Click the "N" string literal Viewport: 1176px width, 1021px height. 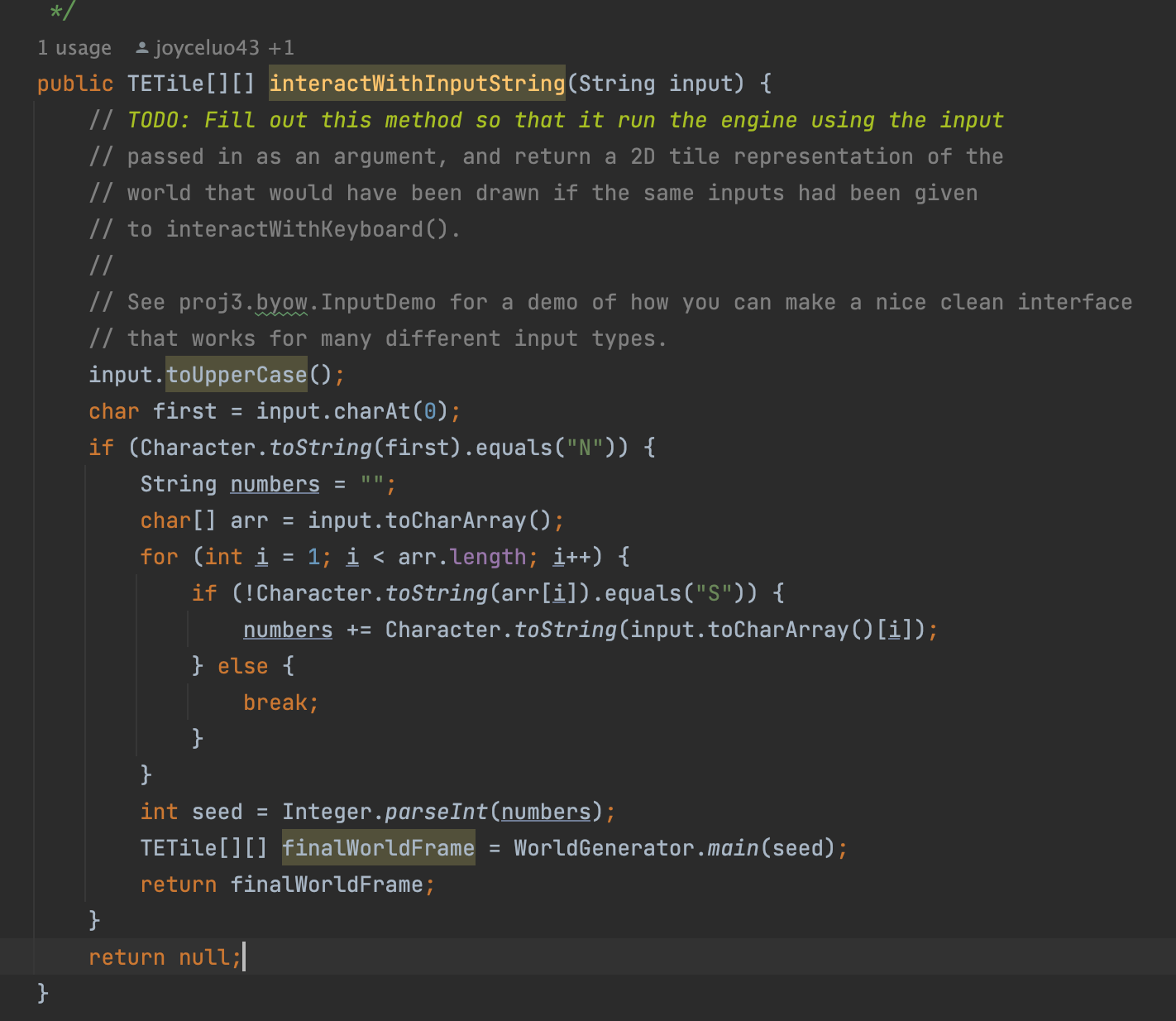(x=585, y=448)
